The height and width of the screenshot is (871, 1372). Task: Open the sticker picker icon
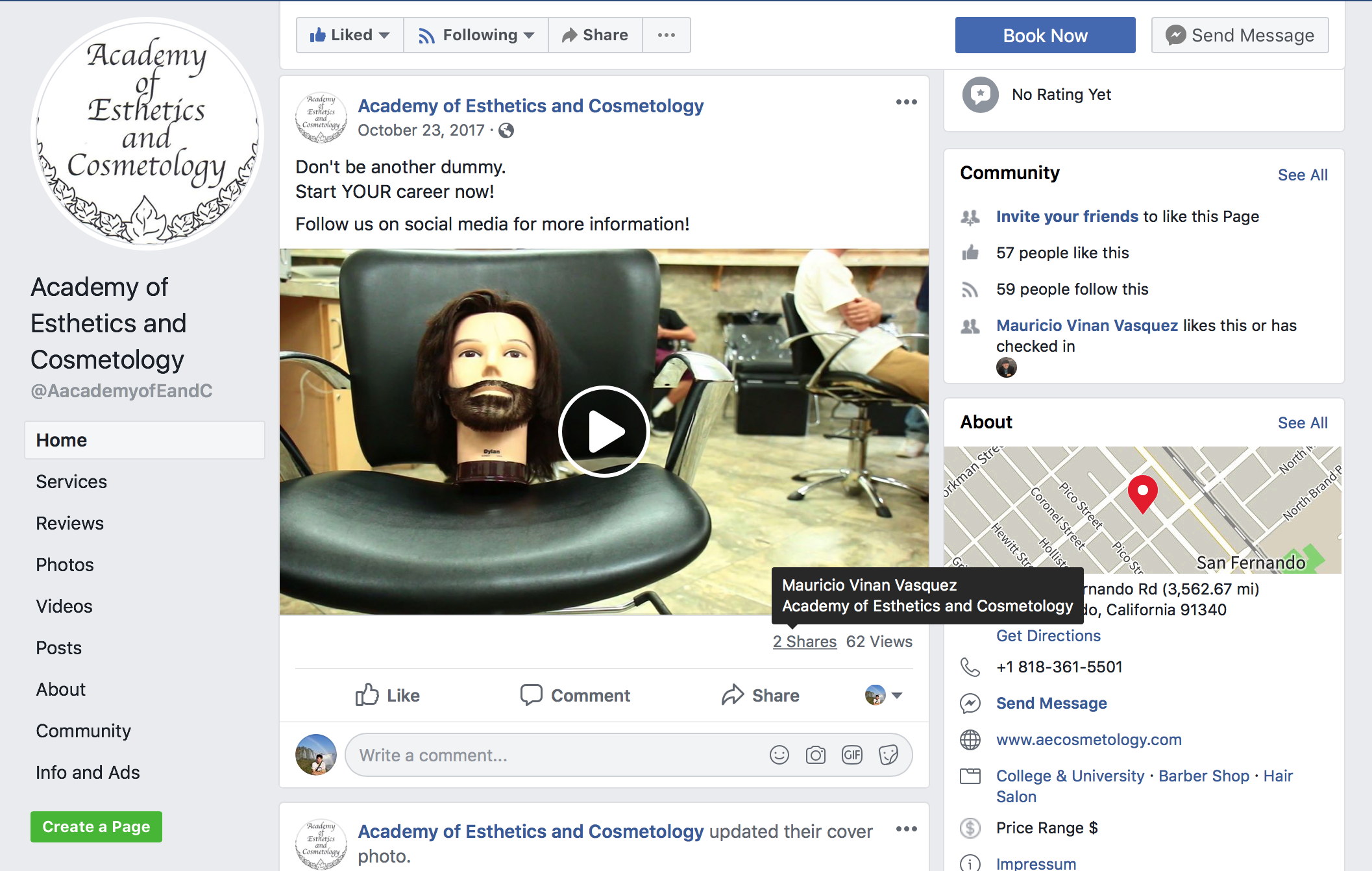point(888,755)
